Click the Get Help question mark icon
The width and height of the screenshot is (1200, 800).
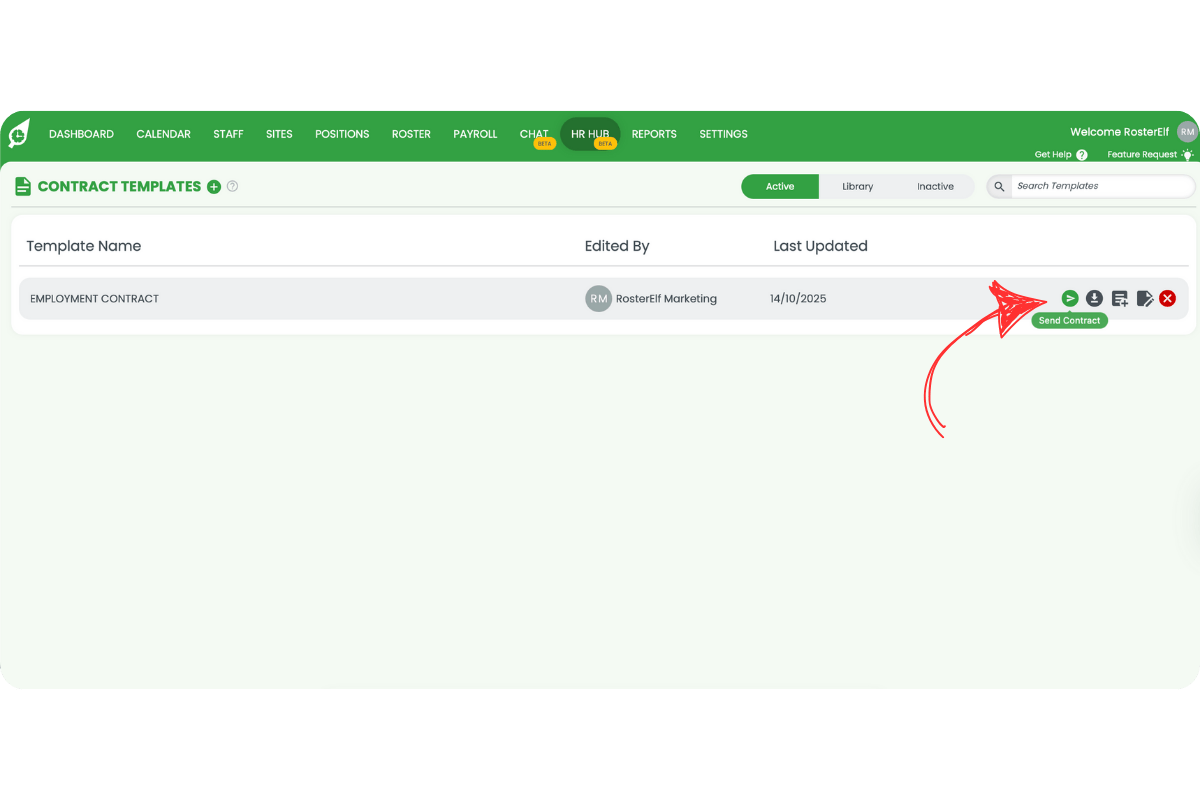click(1082, 154)
